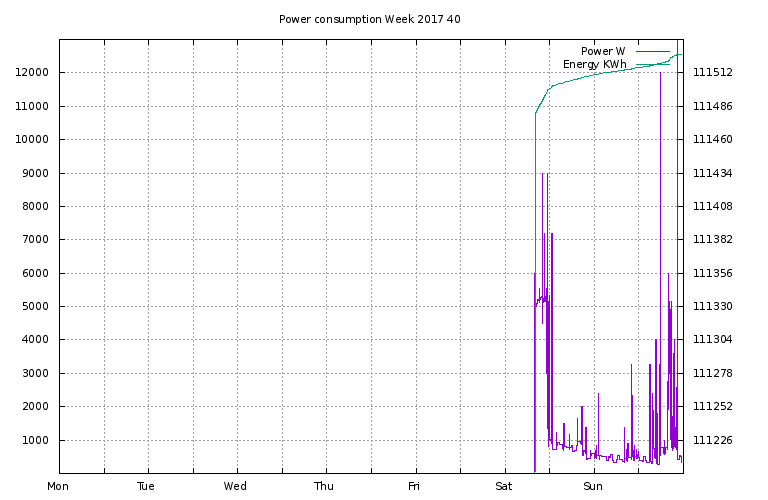Click the green Energy KWh legend line sample
Viewport: 768px width, 500px height.
[x=653, y=65]
